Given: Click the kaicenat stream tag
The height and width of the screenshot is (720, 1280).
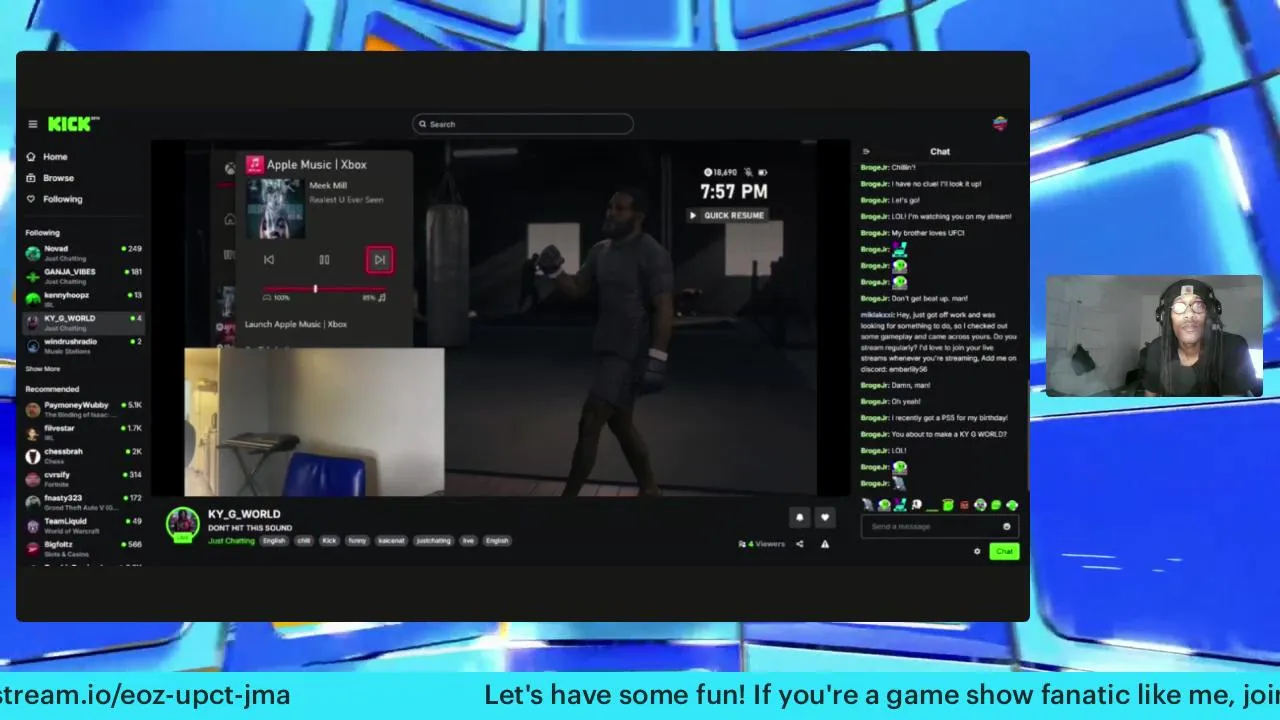Looking at the screenshot, I should [x=391, y=541].
